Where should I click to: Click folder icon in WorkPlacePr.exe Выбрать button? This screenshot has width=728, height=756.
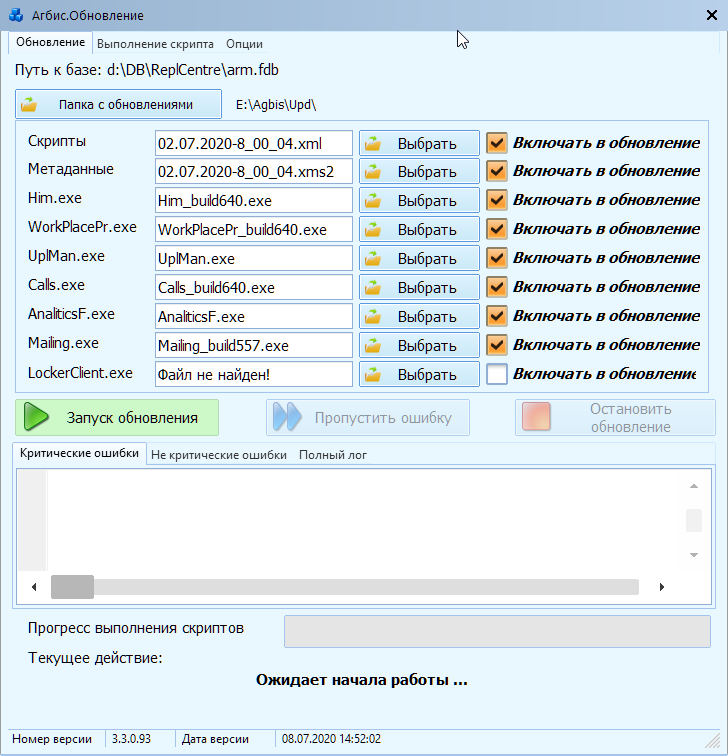coord(373,230)
